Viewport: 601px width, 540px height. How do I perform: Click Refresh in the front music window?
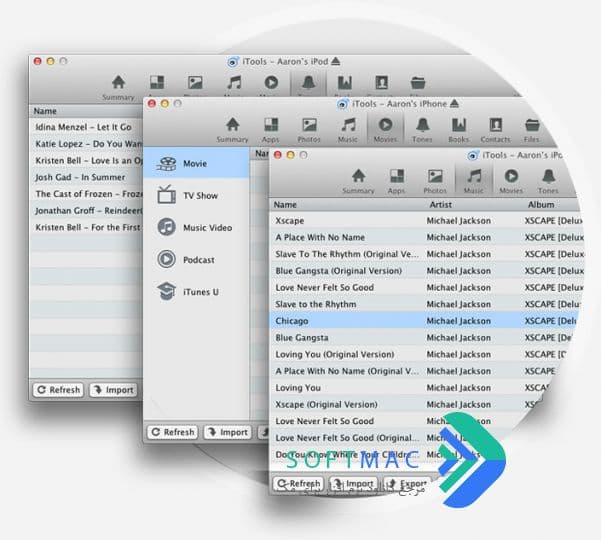click(298, 484)
